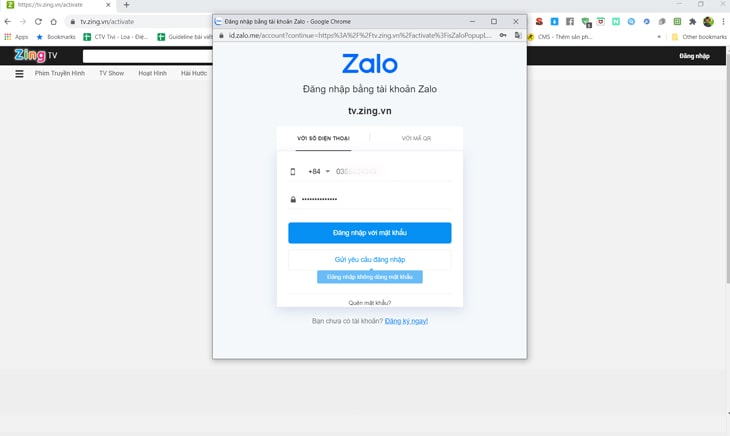The width and height of the screenshot is (730, 436).
Task: Open the Chrome extensions puzzle icon
Action: pyautogui.click(x=692, y=21)
